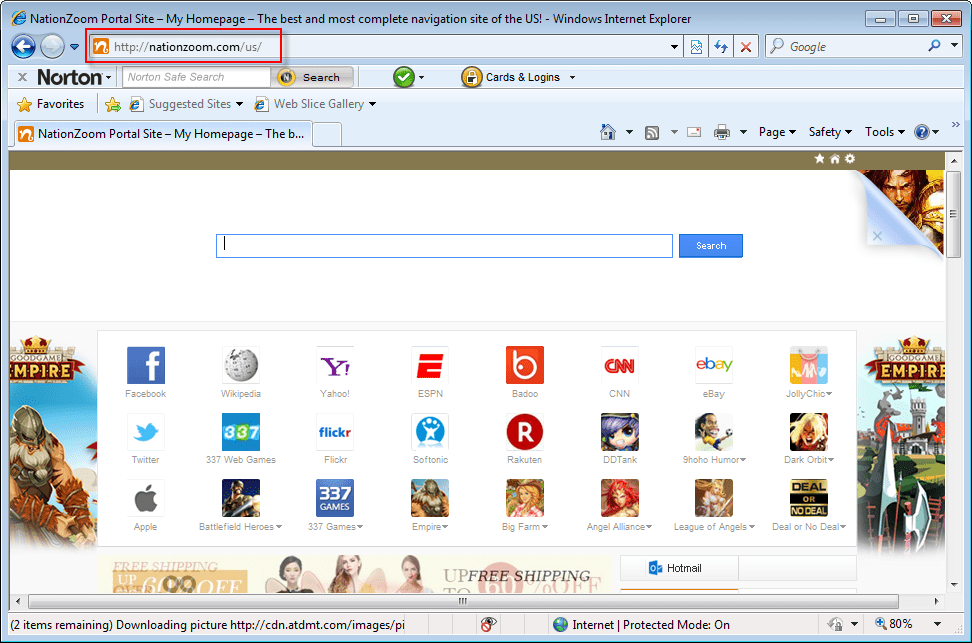Click the Print icon

click(x=722, y=132)
